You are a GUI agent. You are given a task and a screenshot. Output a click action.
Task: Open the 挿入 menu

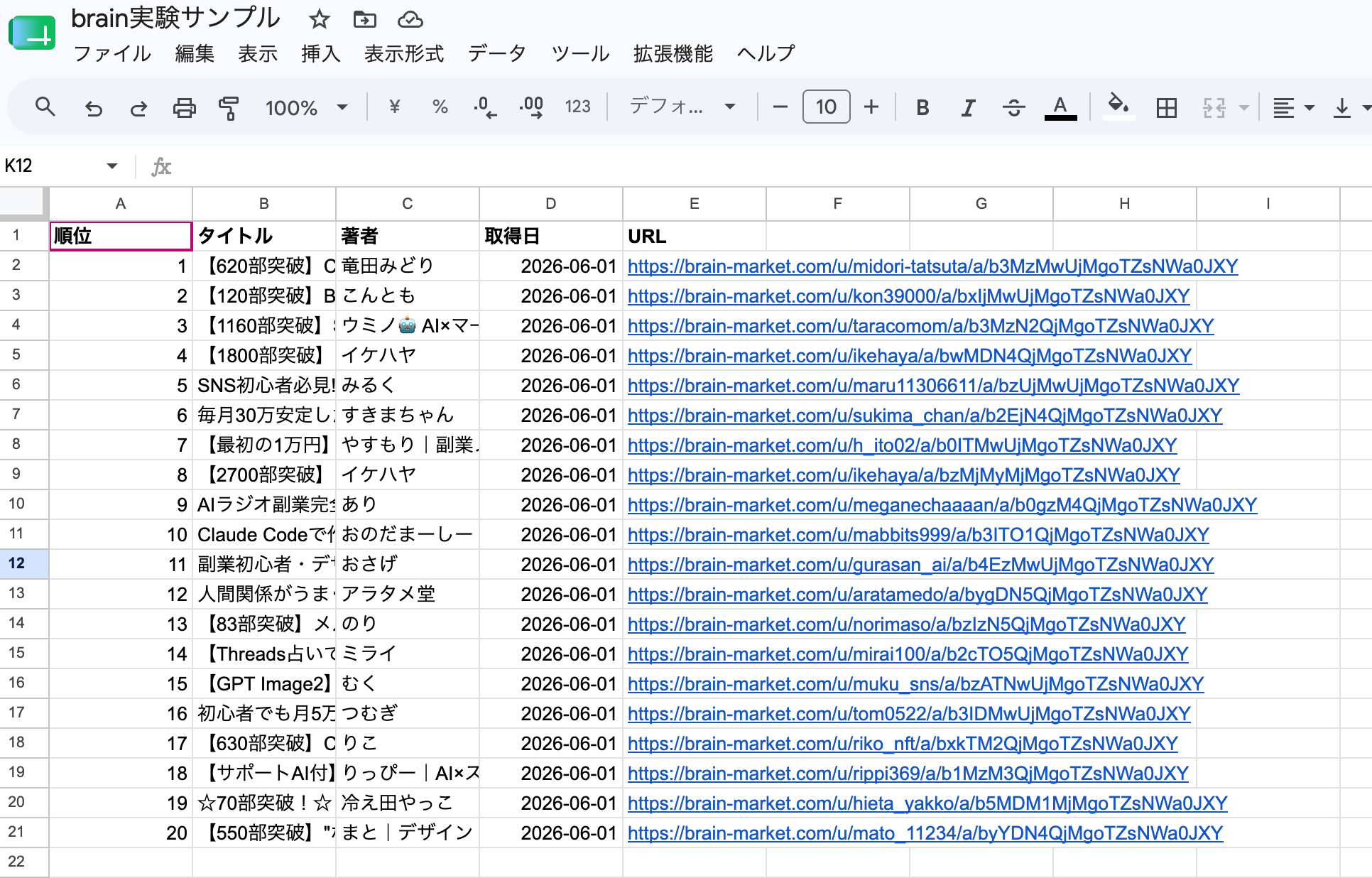point(321,53)
